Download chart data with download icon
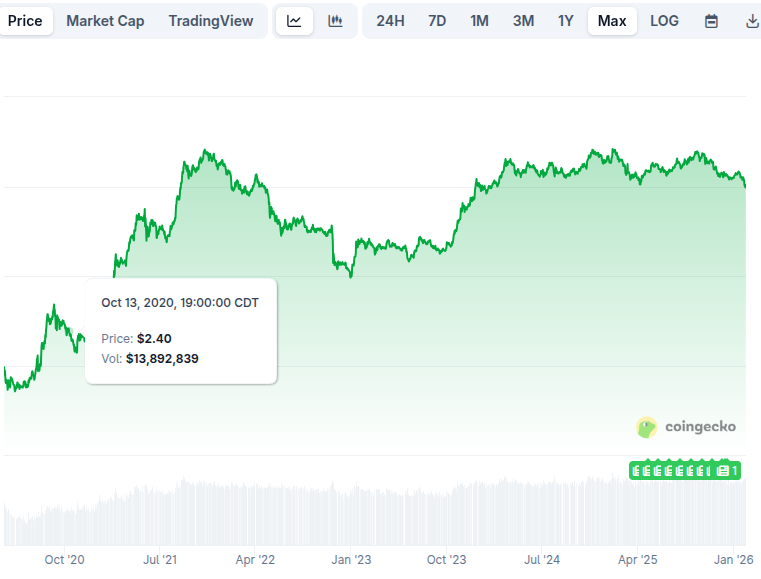The height and width of the screenshot is (579, 761). click(x=751, y=21)
